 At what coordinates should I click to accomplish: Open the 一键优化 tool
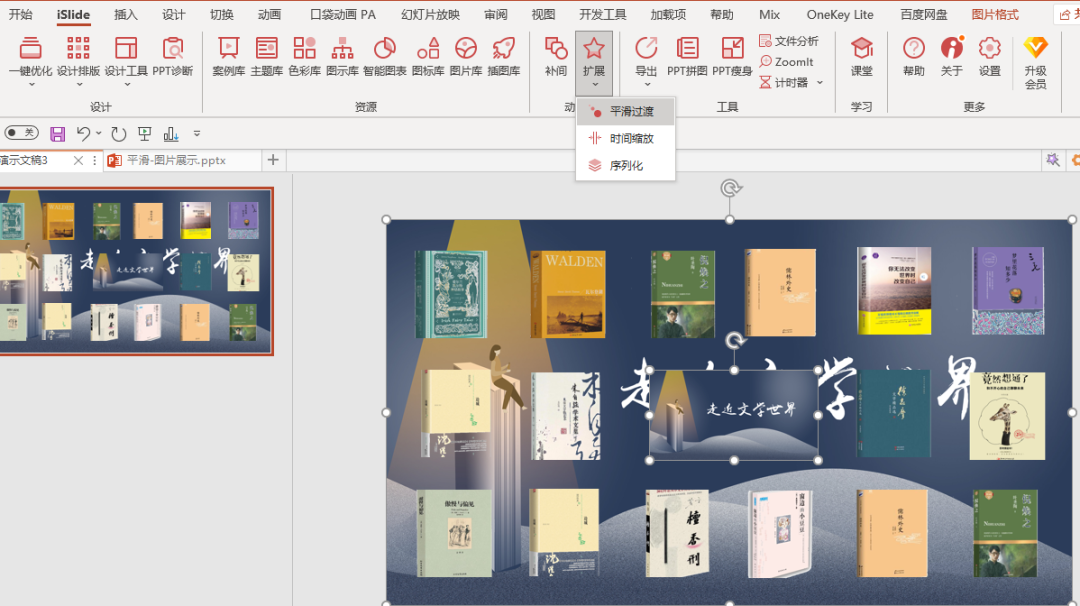(x=30, y=56)
